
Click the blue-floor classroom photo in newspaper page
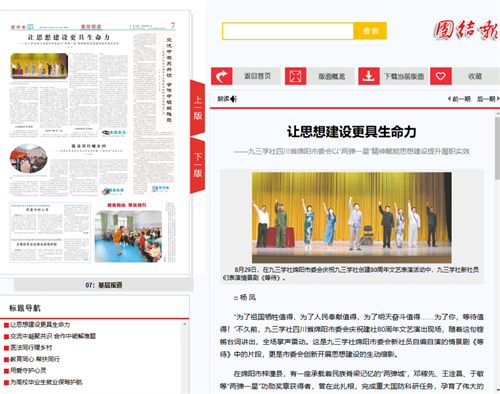coord(128,236)
